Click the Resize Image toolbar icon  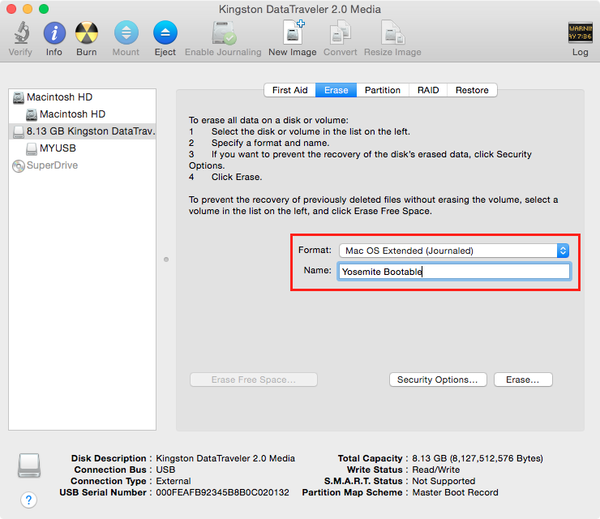(393, 33)
